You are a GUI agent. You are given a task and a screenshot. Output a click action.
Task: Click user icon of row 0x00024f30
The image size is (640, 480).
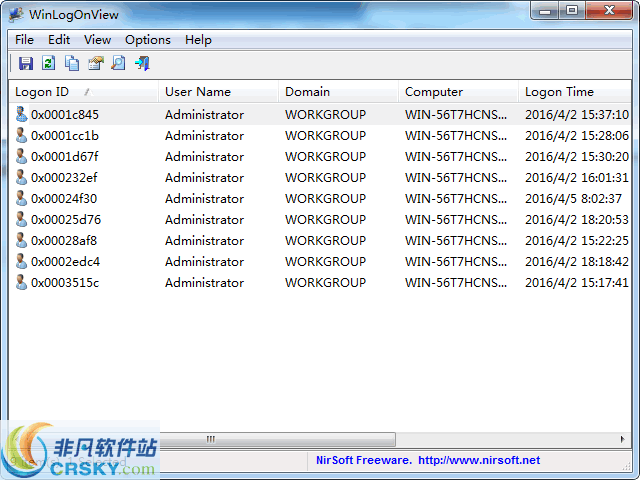point(21,198)
